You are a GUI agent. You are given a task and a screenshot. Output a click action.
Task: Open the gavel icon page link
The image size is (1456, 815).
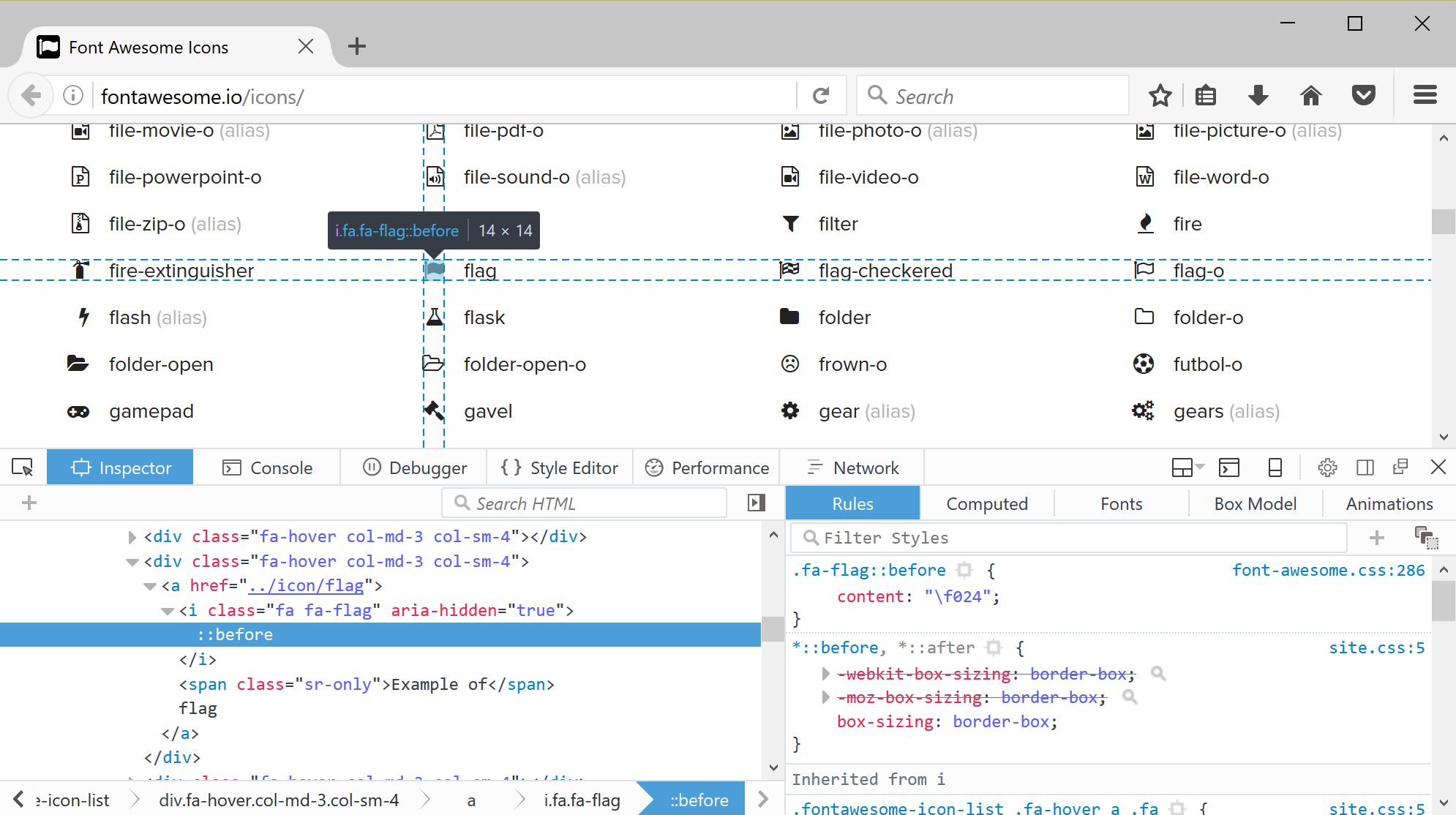488,411
